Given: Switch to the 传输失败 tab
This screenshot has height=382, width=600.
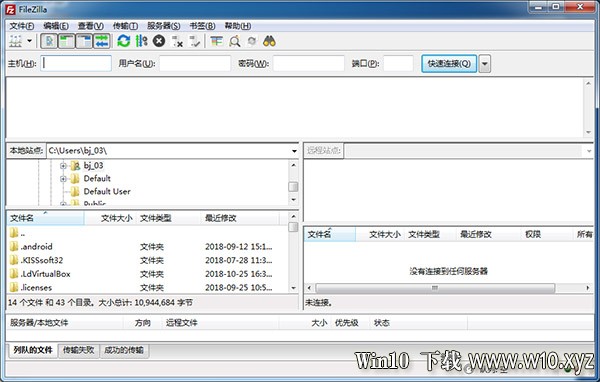Looking at the screenshot, I should point(78,350).
